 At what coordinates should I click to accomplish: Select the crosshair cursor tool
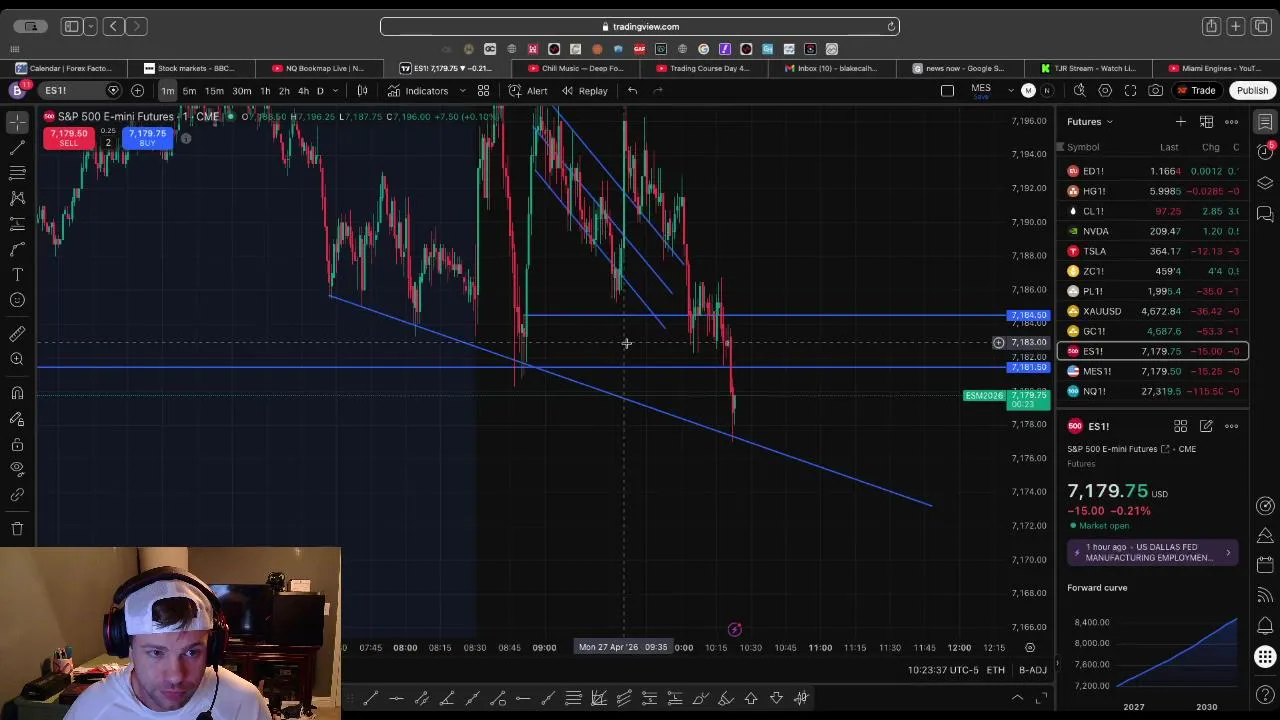tap(17, 122)
